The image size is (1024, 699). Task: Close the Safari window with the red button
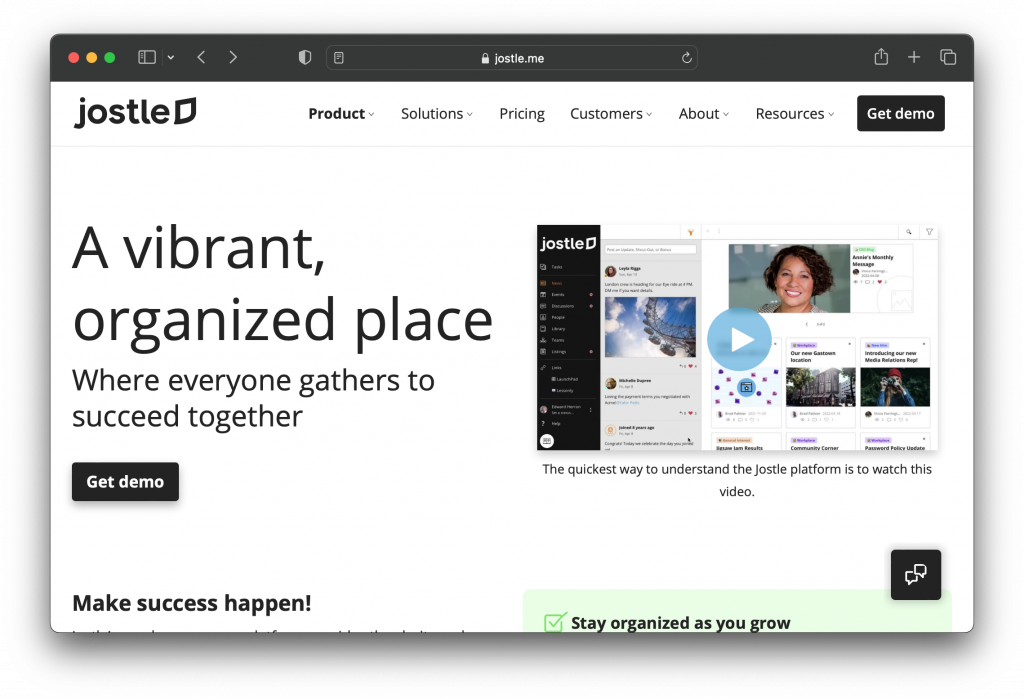74,57
